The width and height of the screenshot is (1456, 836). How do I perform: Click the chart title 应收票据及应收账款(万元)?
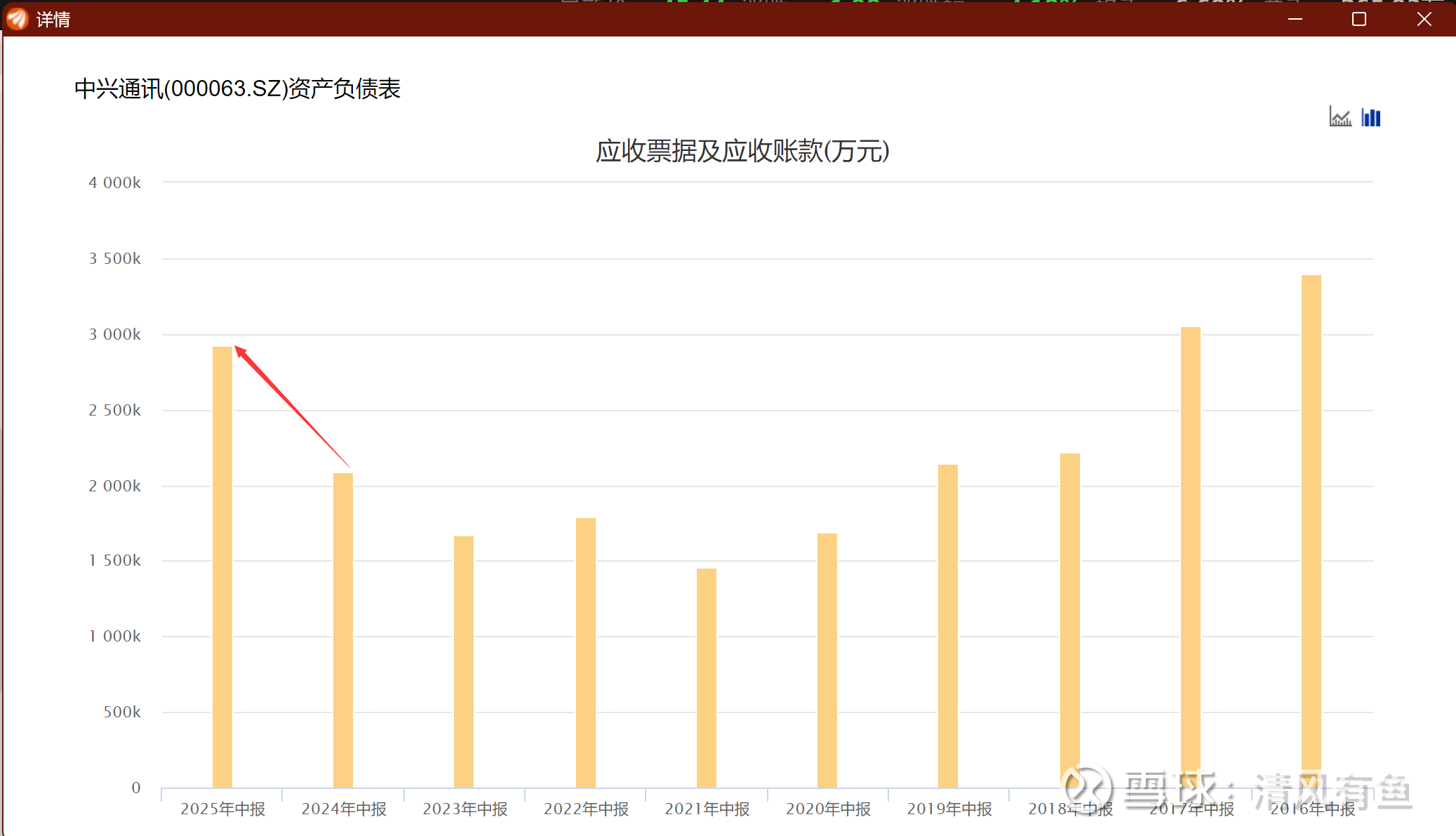tap(742, 151)
